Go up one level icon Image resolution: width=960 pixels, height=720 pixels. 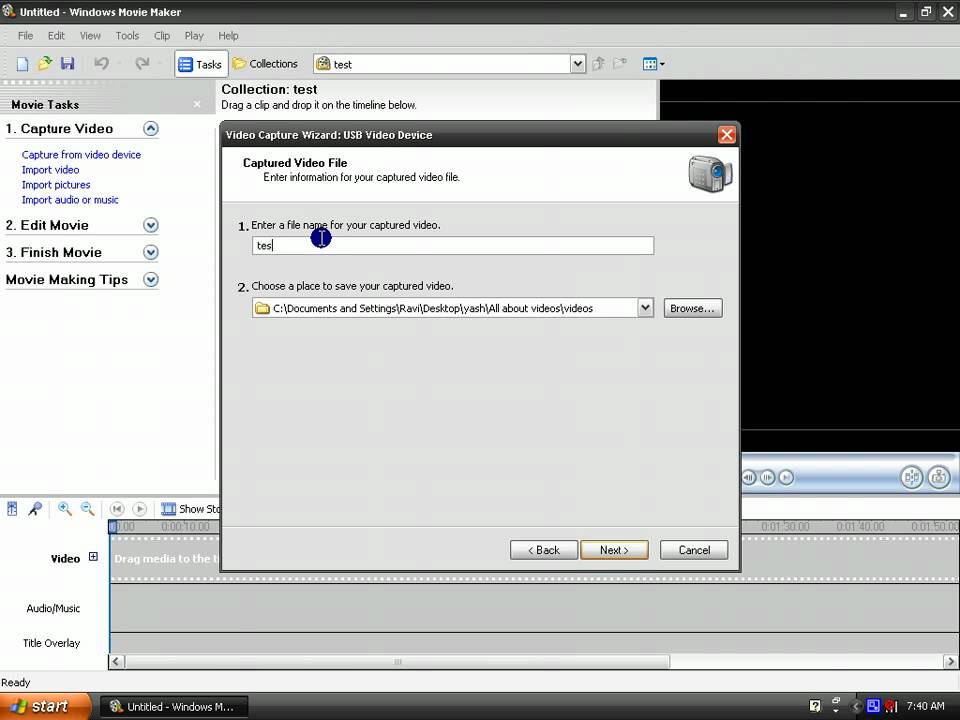[599, 64]
